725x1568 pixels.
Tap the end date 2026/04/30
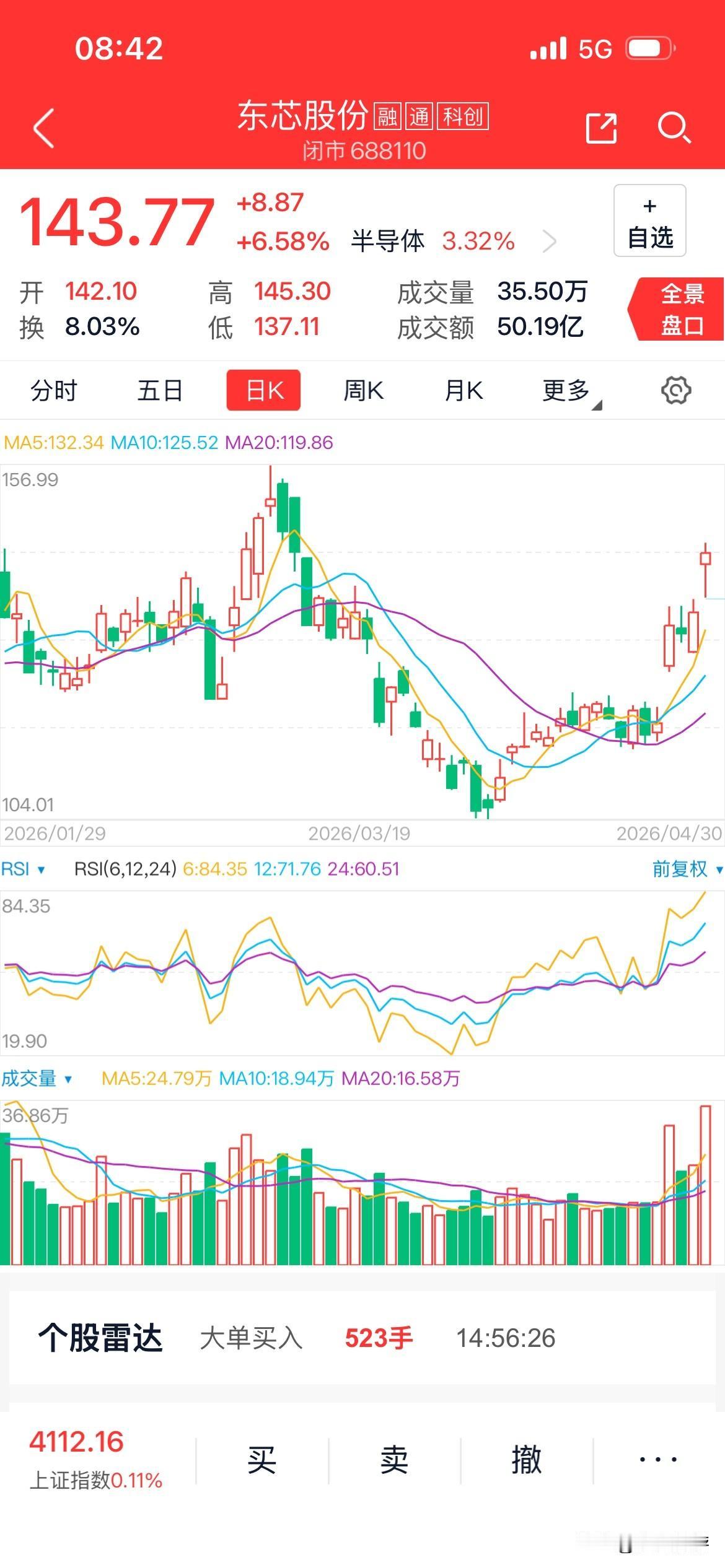tap(669, 833)
